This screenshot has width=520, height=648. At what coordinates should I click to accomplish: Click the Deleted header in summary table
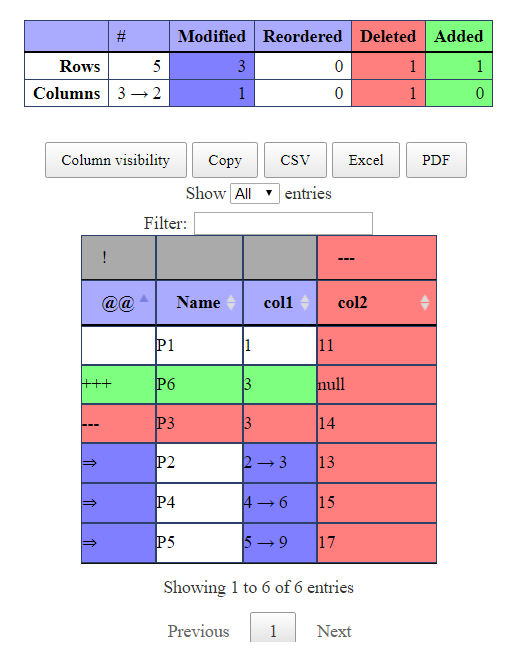coord(388,36)
